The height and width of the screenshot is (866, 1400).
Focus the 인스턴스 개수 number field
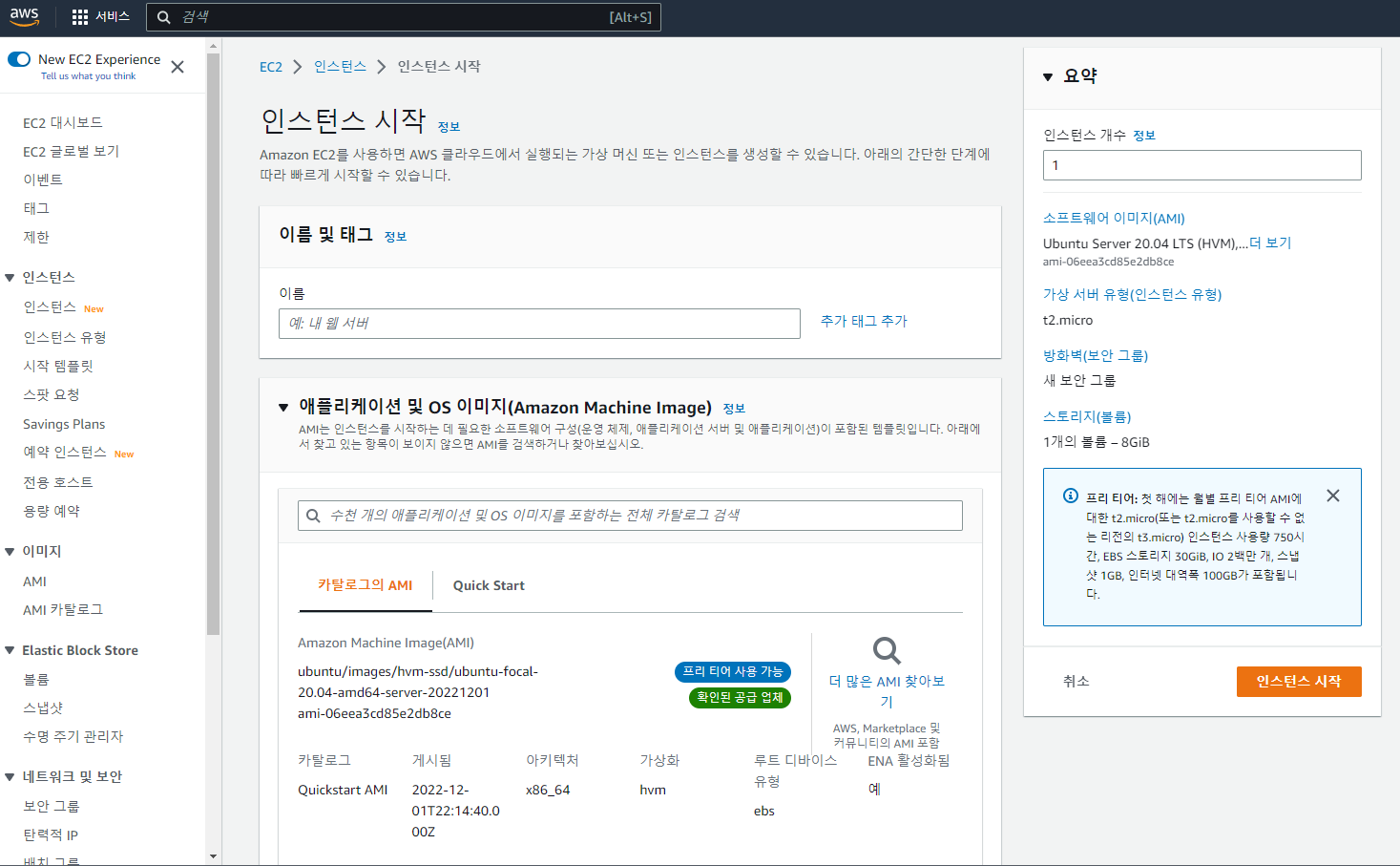[1202, 165]
